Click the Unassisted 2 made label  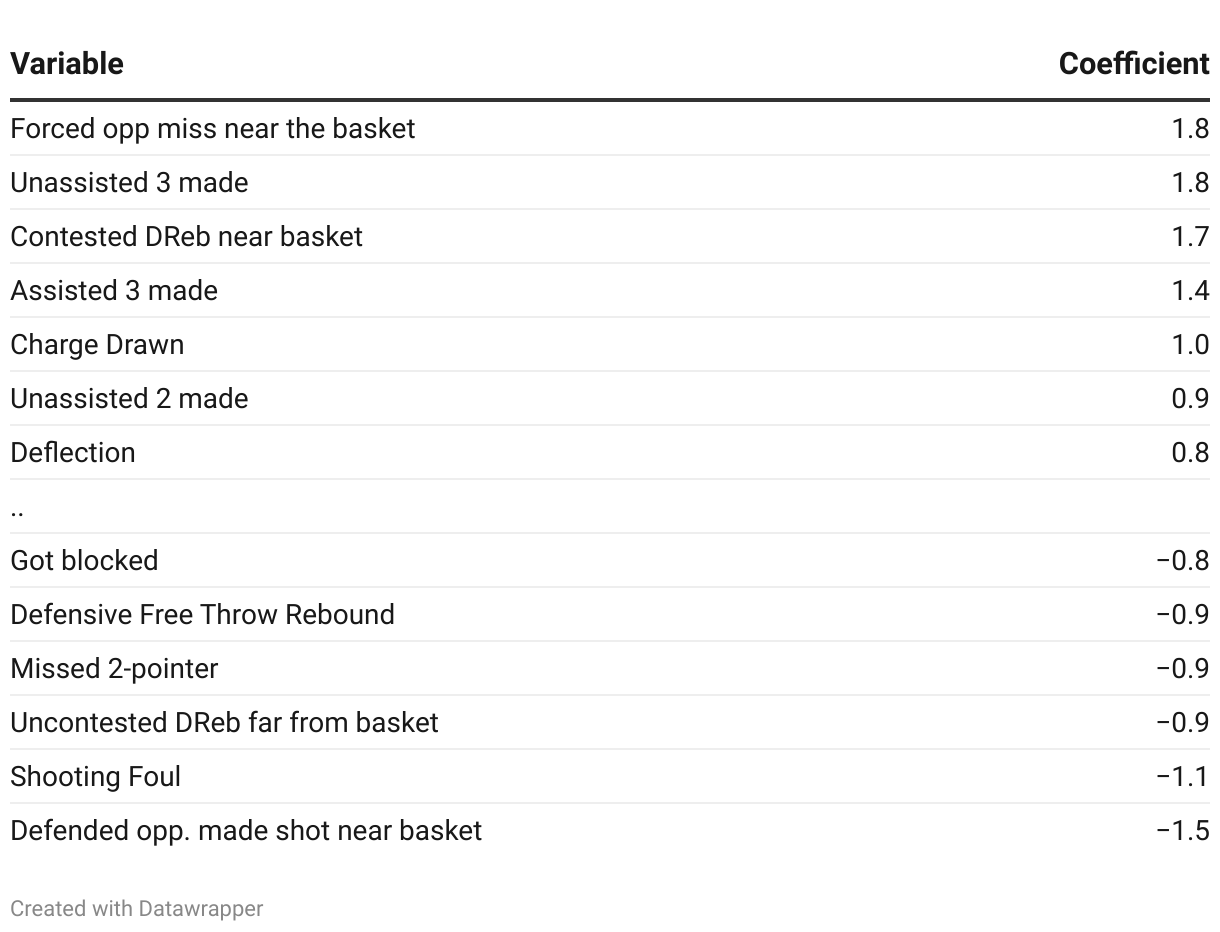coord(129,399)
